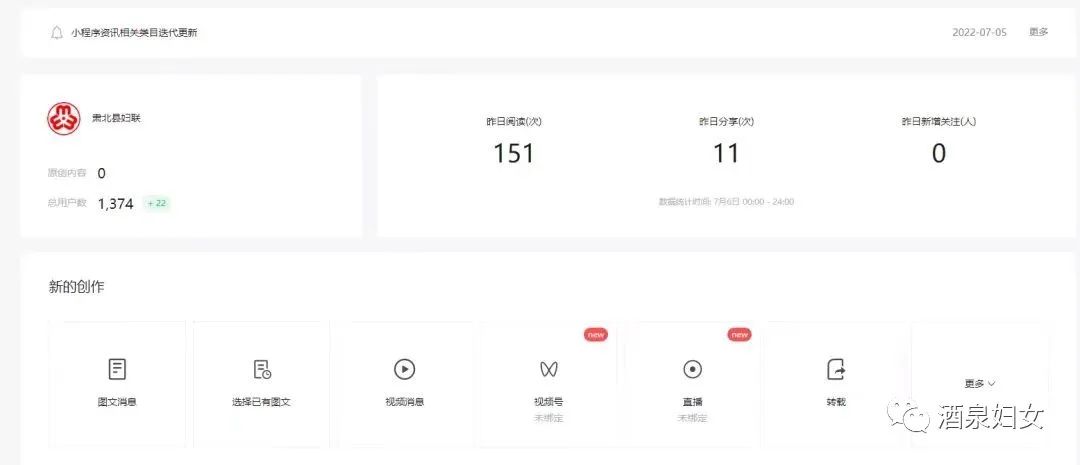View 昨日新增关注 count of 0

938,153
